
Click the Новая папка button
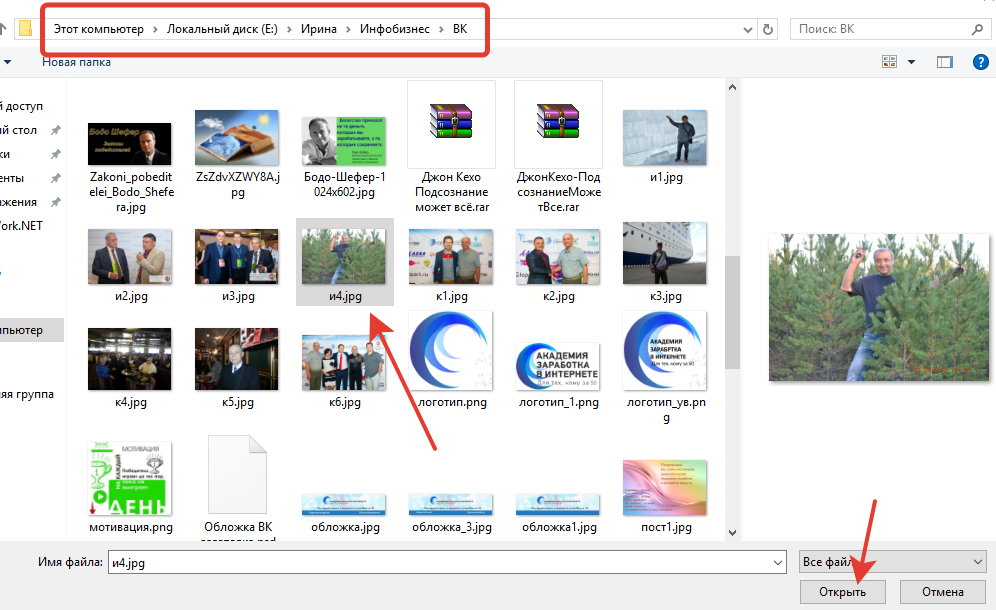pos(76,62)
